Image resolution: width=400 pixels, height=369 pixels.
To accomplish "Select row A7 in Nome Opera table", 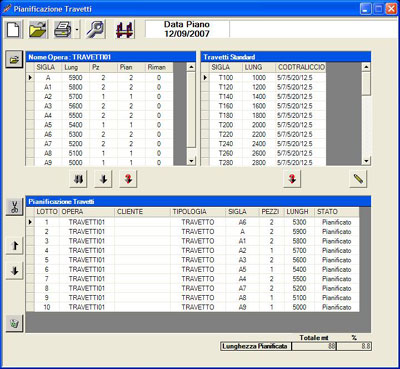I will [x=100, y=144].
